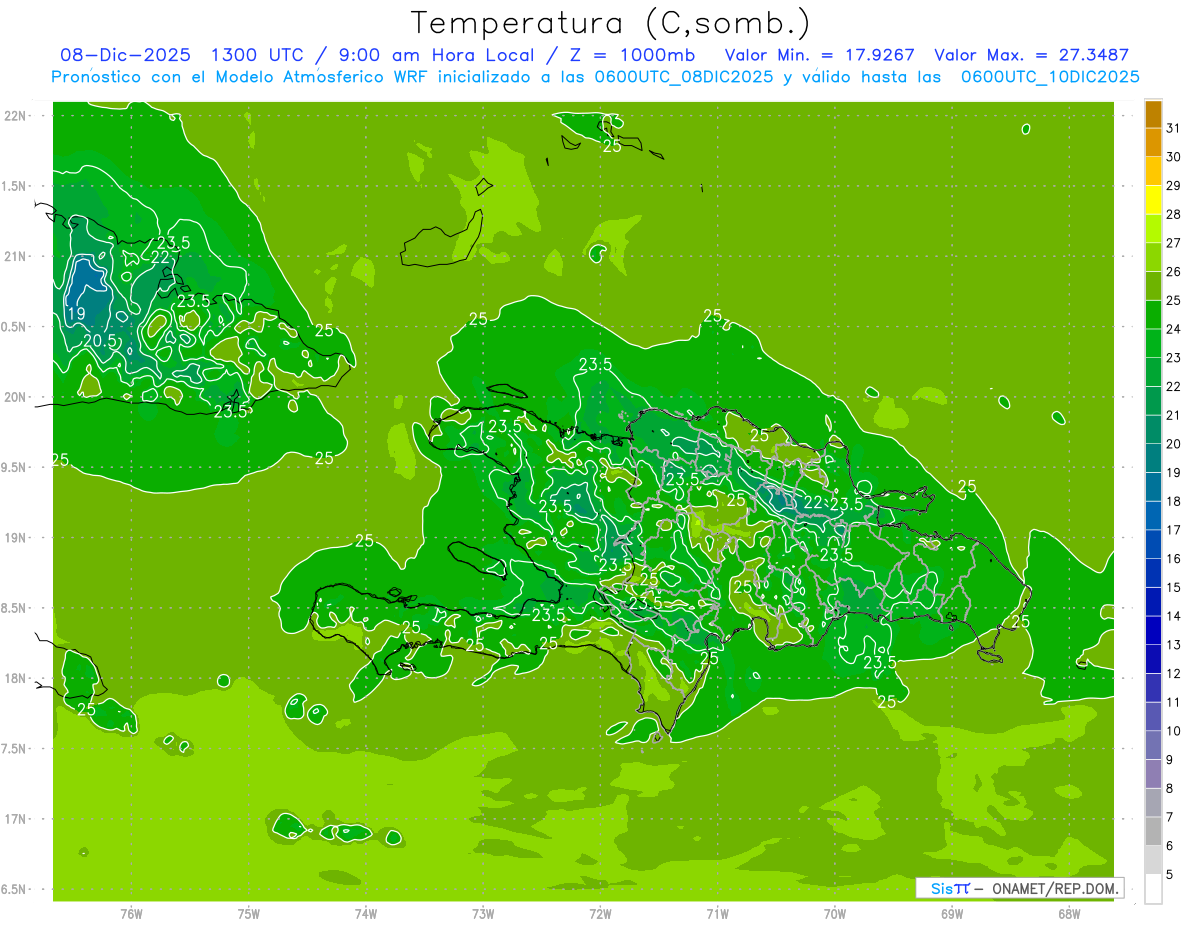Click the '19N' latitude axis label

pyautogui.click(x=16, y=538)
